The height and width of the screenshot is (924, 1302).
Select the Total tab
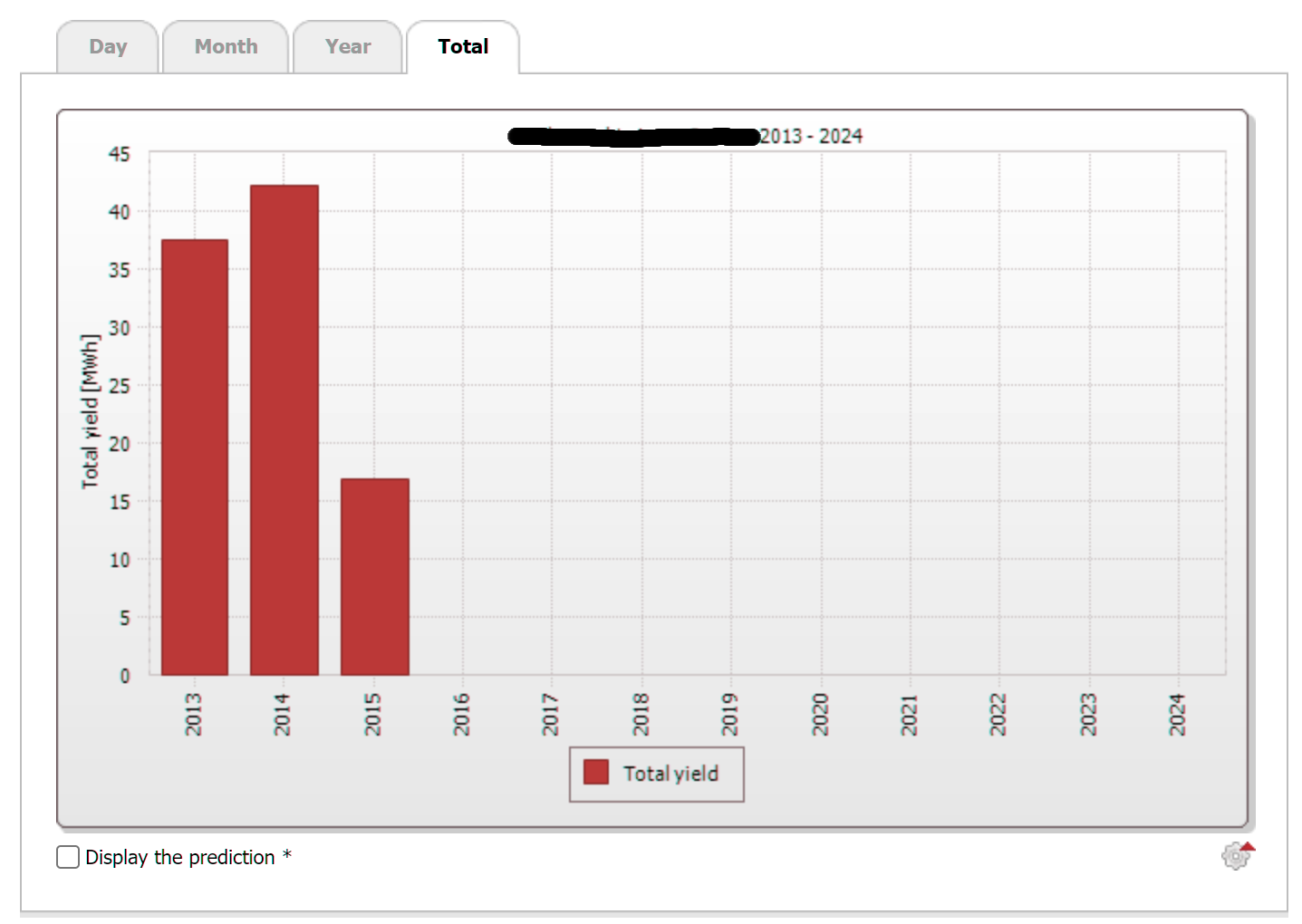(x=463, y=47)
